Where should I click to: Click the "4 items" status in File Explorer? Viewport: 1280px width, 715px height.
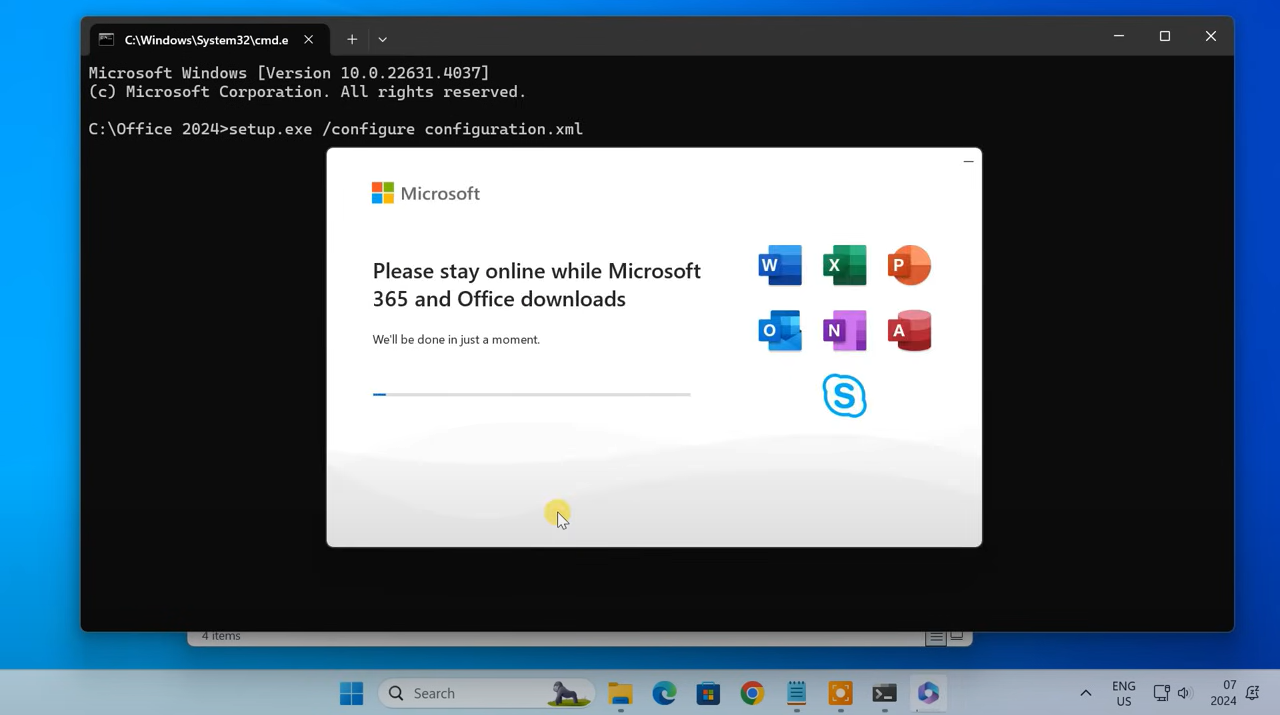(221, 636)
